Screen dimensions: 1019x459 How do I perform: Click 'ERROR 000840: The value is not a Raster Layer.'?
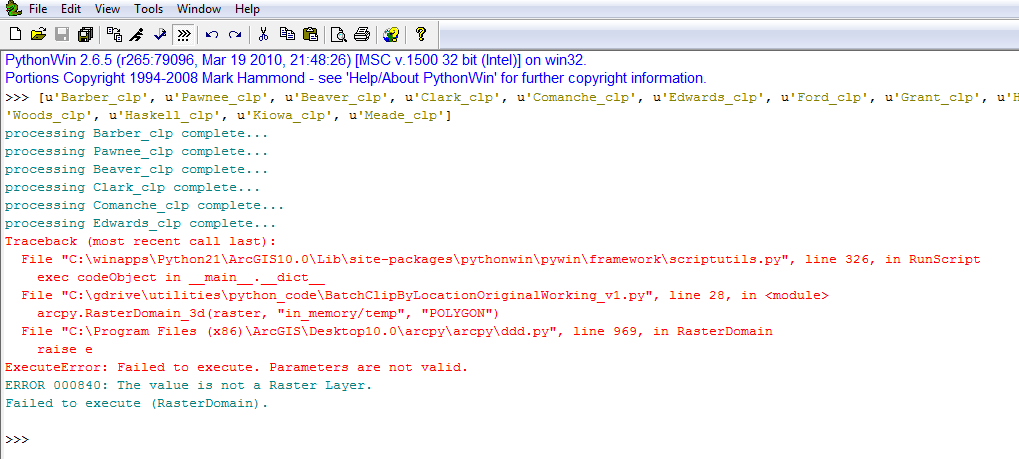pos(188,385)
